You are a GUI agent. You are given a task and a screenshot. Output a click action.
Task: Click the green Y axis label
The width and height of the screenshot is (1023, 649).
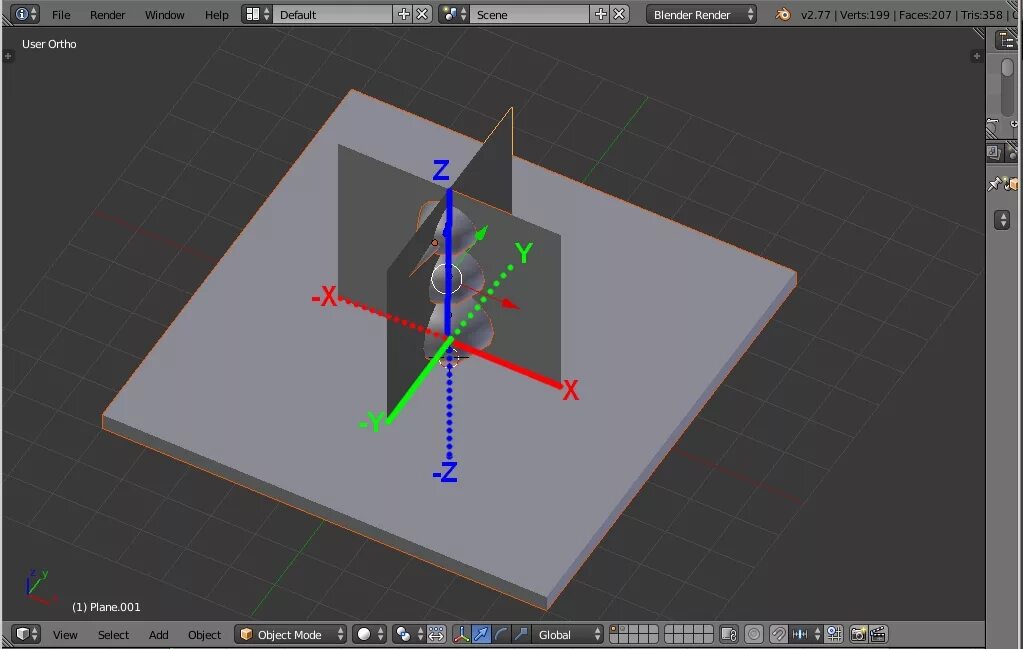[524, 252]
